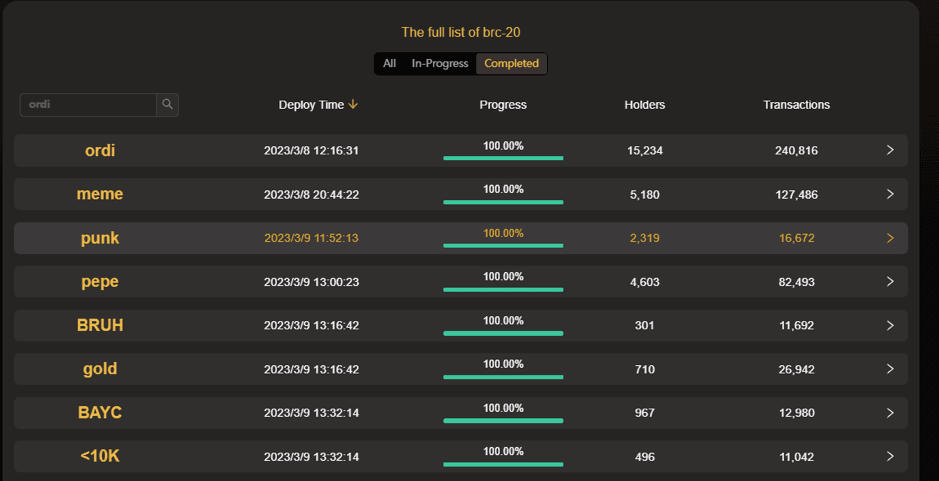Click the gold row right chevron
This screenshot has width=939, height=481.
890,369
